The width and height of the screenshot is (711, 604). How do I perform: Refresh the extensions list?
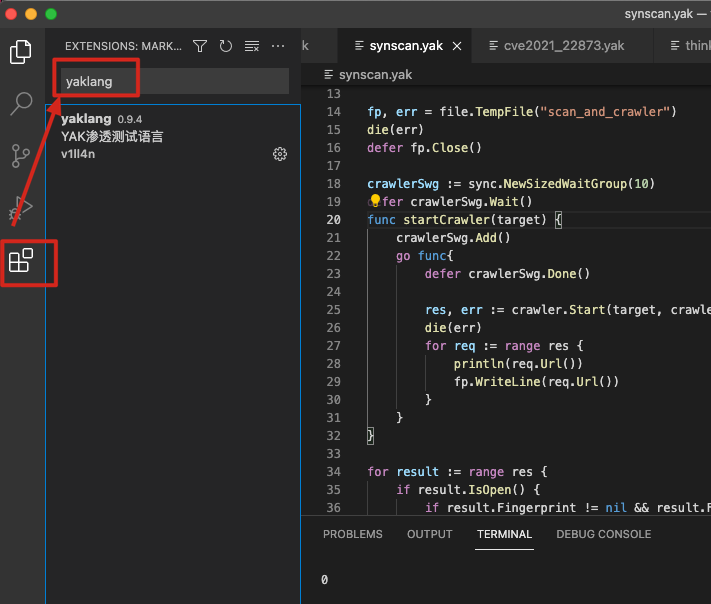[226, 46]
